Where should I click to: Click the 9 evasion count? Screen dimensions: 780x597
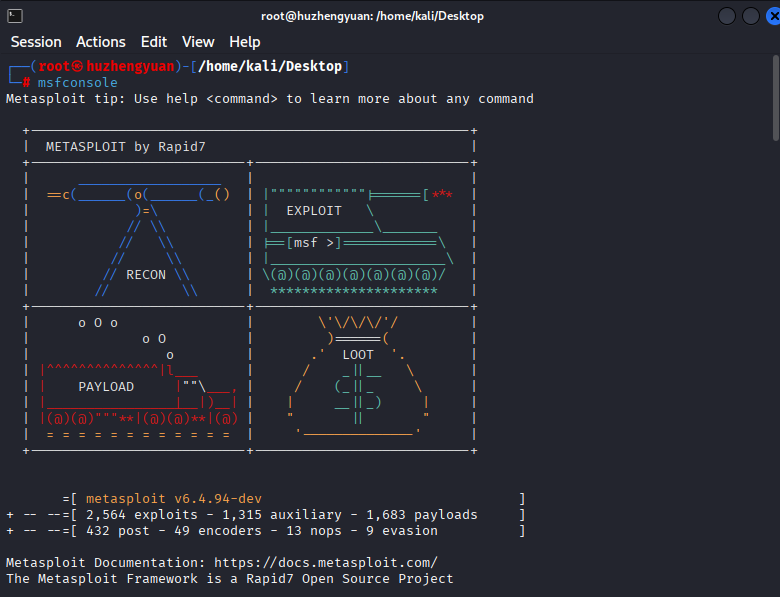click(402, 531)
